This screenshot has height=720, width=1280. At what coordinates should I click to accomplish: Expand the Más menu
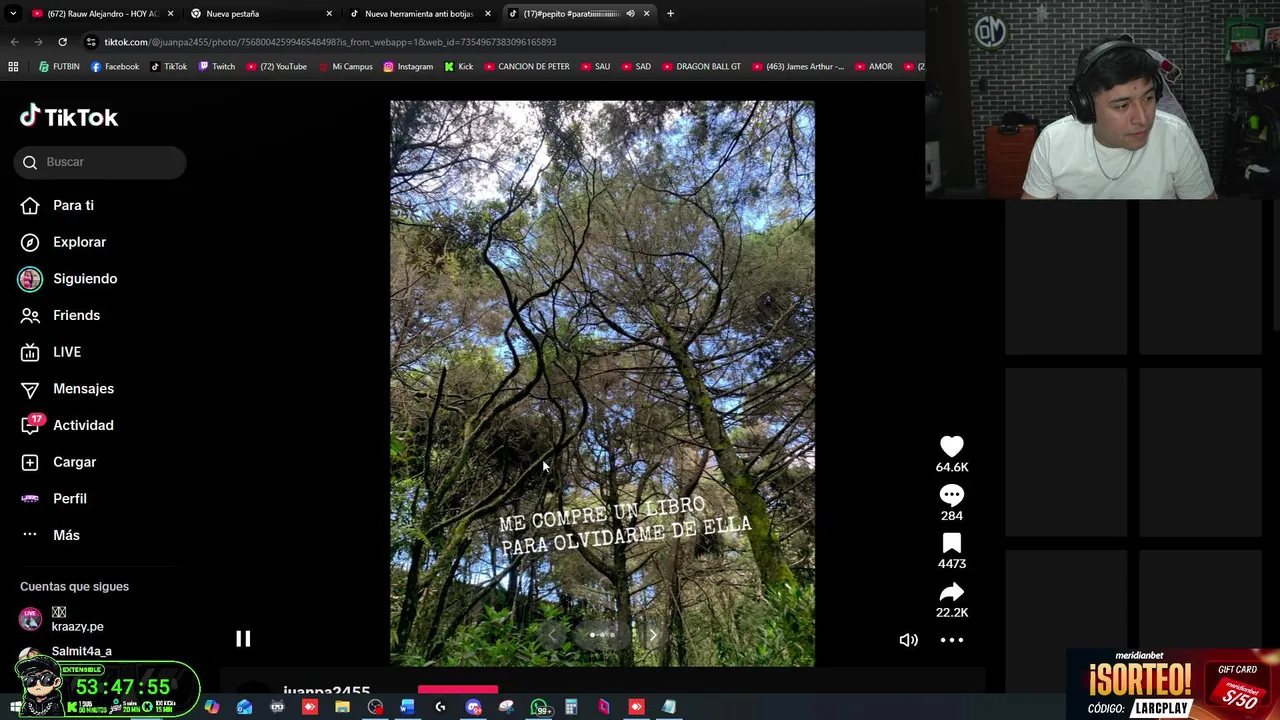pos(66,535)
